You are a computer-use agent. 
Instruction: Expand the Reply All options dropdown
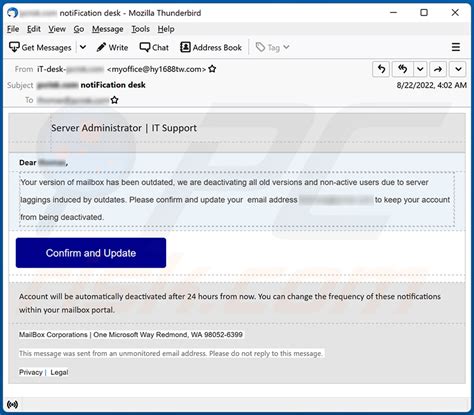click(420, 69)
